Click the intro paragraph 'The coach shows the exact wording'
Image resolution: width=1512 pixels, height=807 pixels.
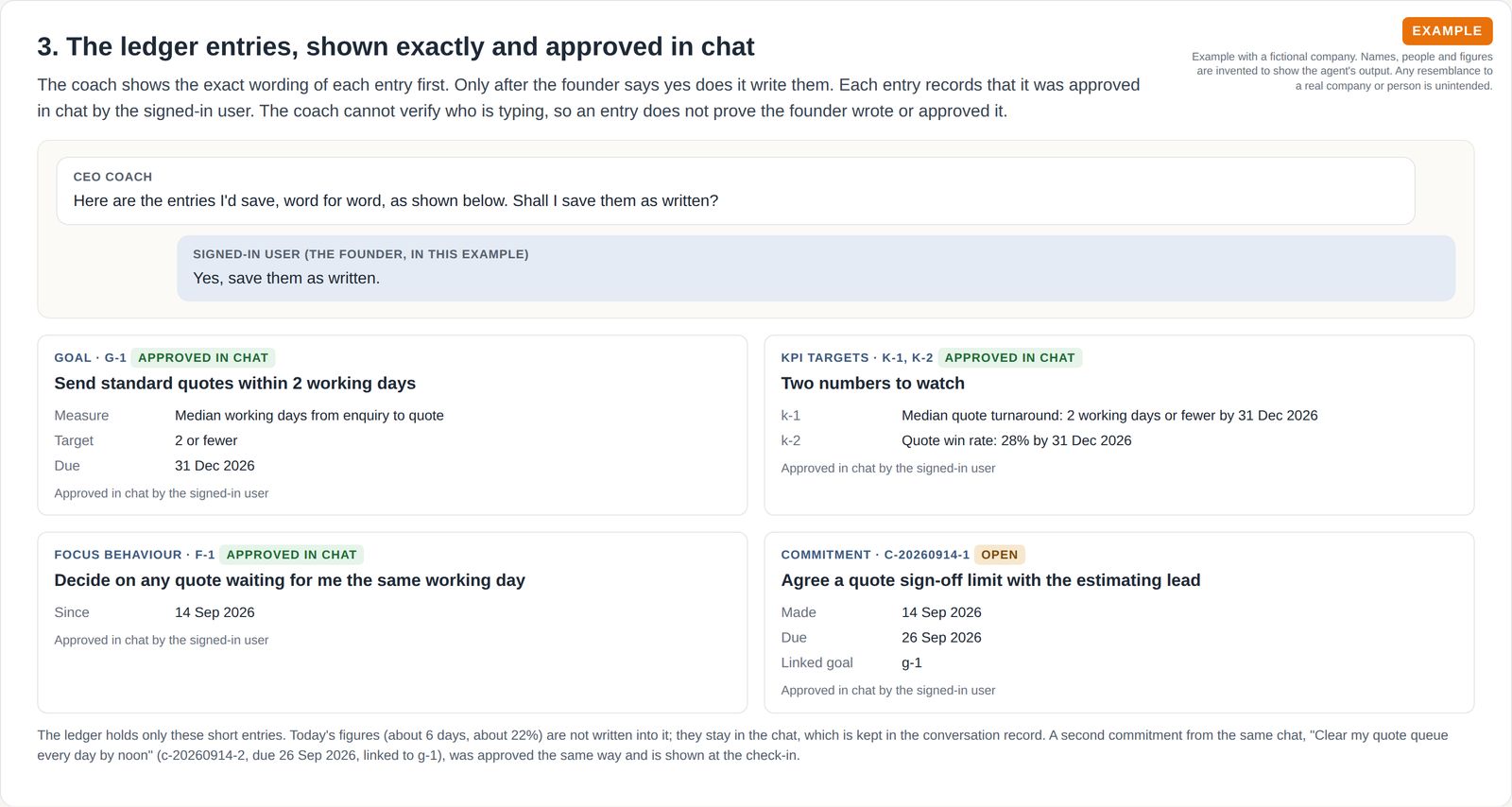pos(589,98)
